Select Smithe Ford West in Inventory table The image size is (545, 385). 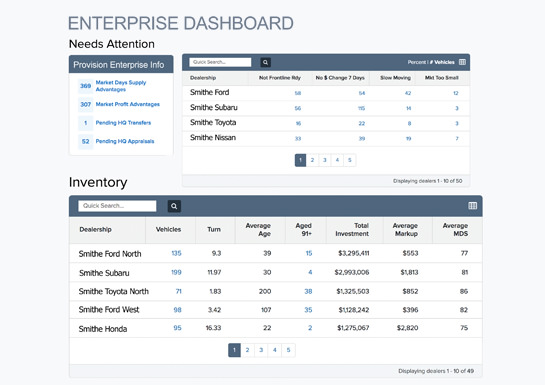pyautogui.click(x=109, y=310)
